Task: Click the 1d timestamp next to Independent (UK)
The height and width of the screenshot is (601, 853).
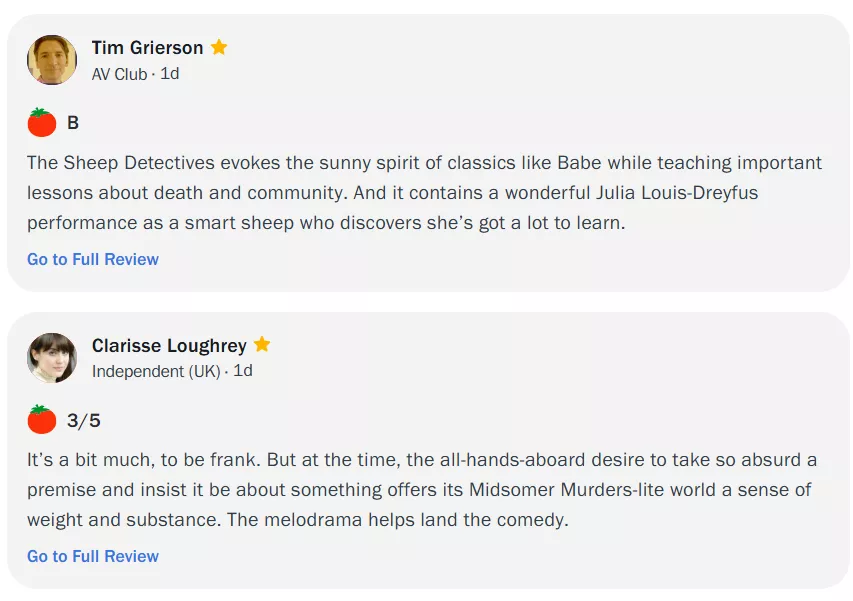Action: [243, 371]
